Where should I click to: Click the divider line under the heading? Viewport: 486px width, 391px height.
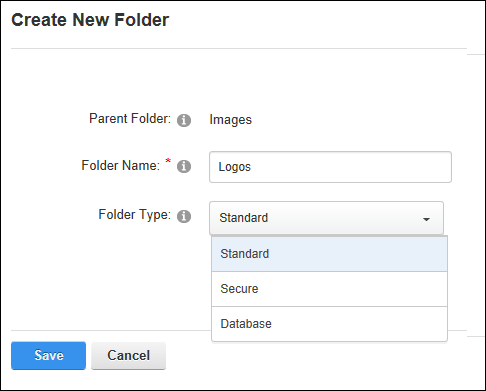pyautogui.click(x=239, y=49)
